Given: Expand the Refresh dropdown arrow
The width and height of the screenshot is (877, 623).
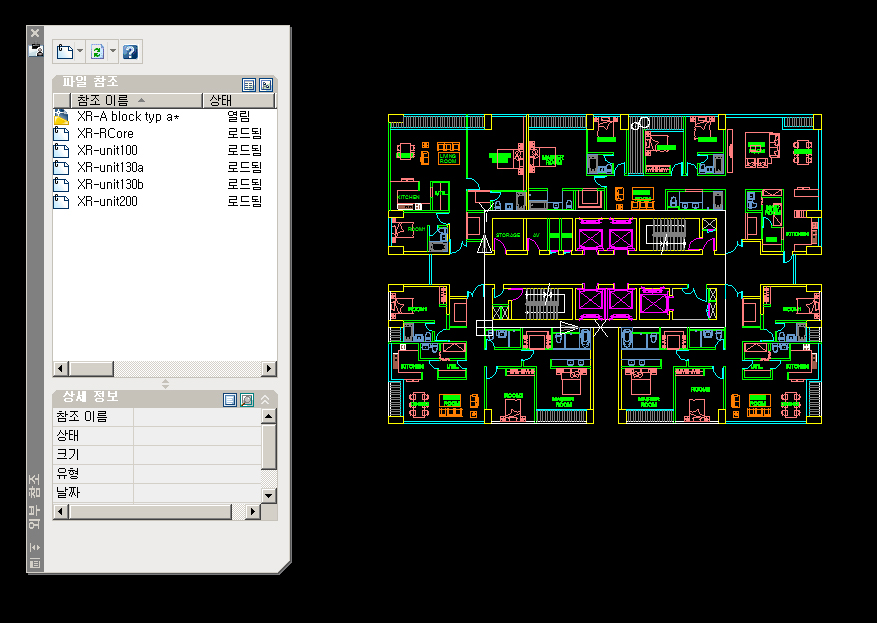Looking at the screenshot, I should [x=112, y=51].
